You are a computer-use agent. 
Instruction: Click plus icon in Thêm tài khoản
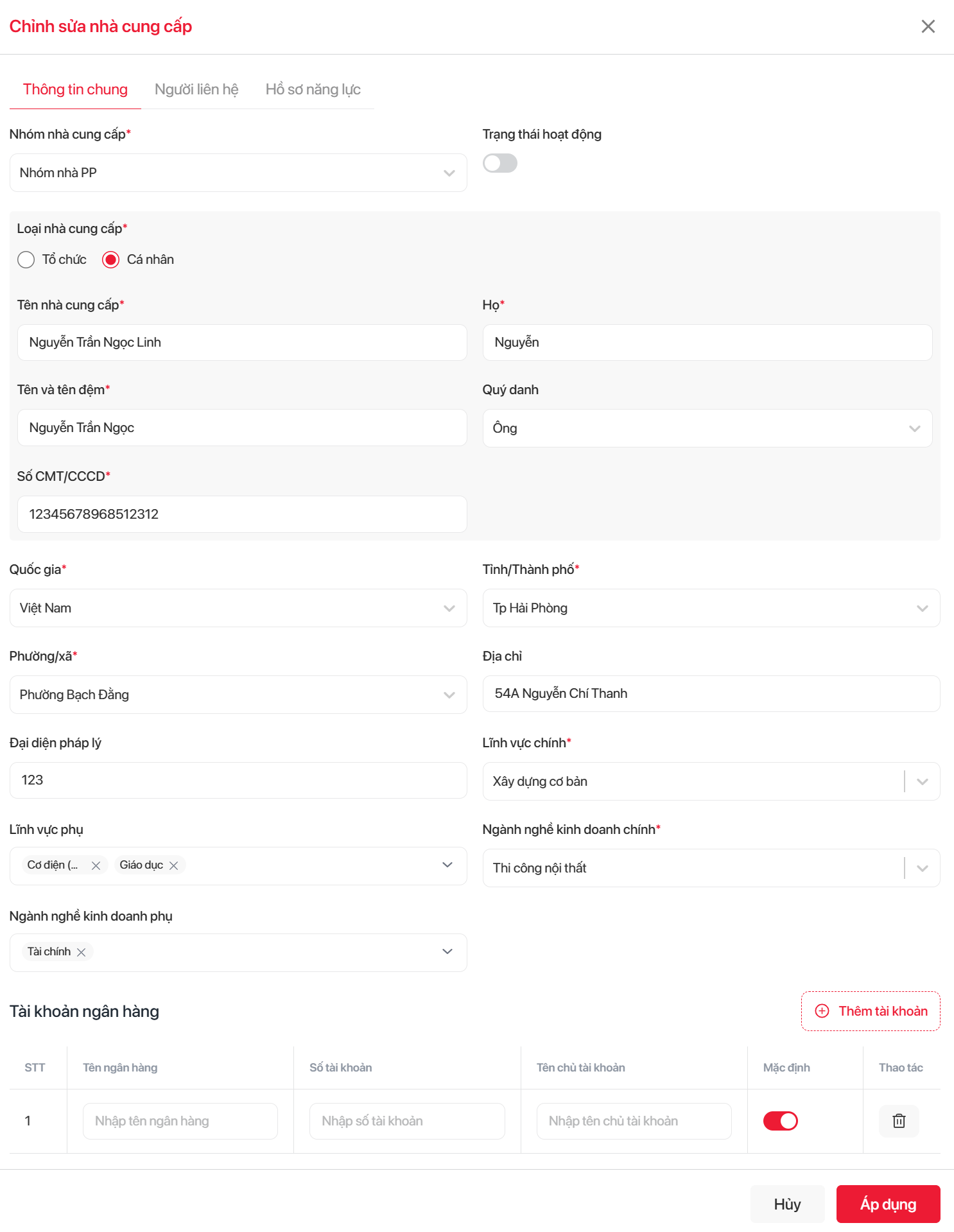pyautogui.click(x=822, y=1011)
